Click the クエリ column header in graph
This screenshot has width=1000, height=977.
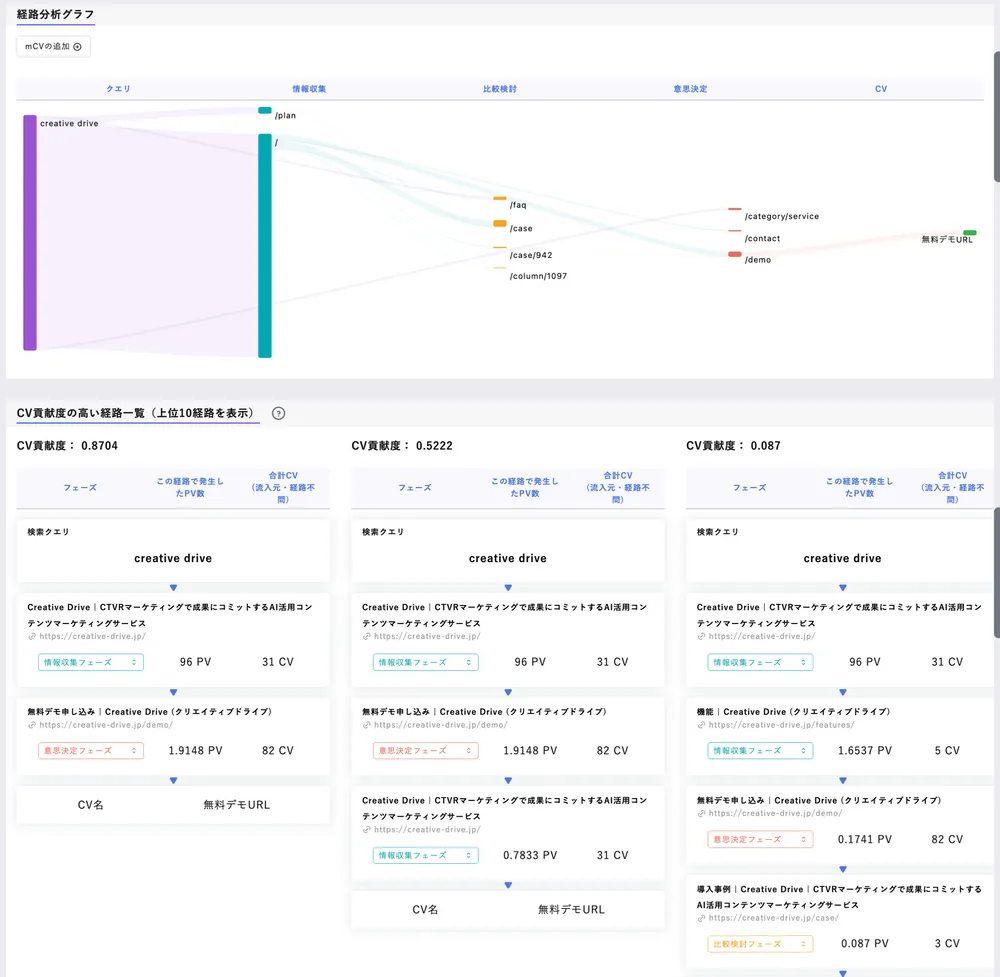[118, 89]
